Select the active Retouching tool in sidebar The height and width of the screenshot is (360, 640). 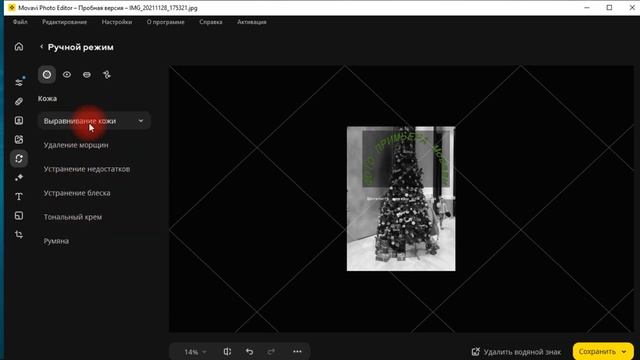tap(19, 158)
